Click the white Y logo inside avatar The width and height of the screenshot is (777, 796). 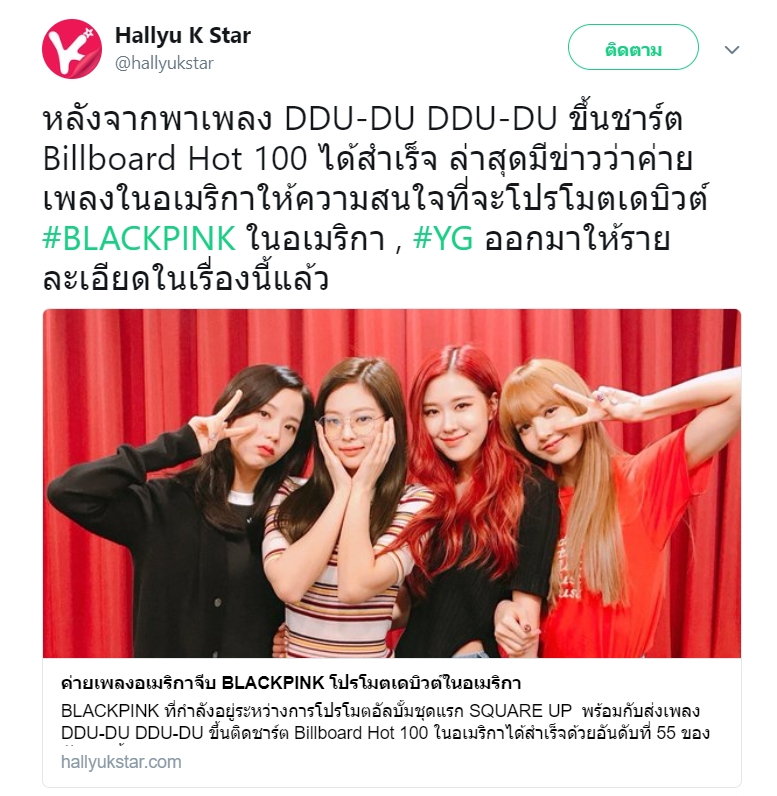click(75, 50)
